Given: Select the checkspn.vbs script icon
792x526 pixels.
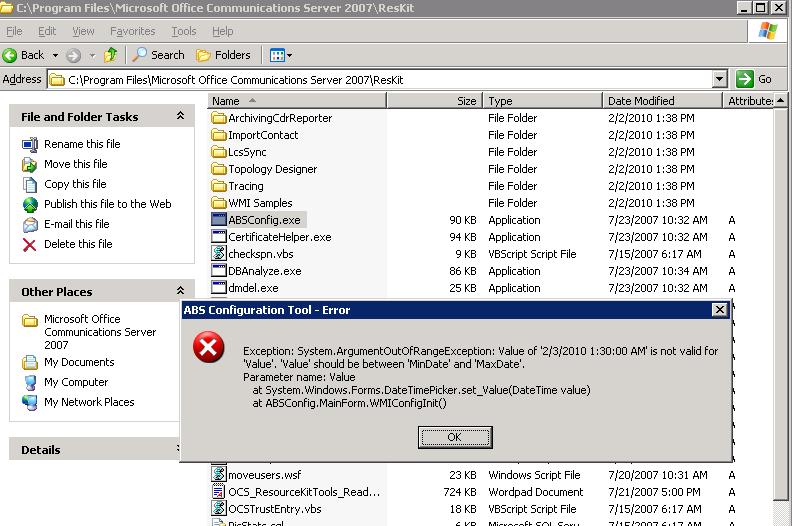Looking at the screenshot, I should [x=219, y=253].
